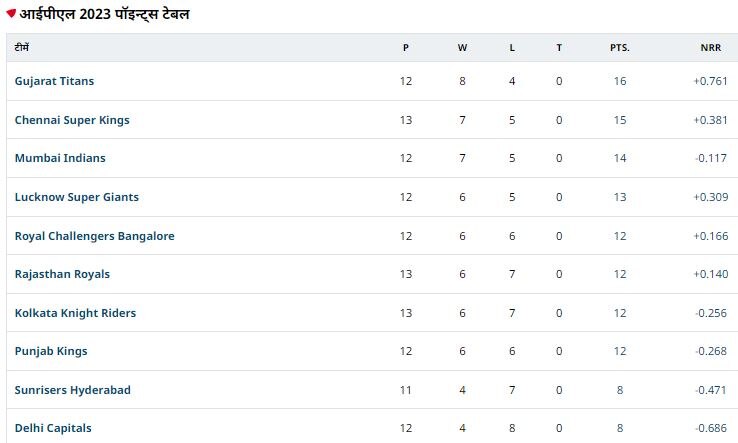
Task: Open the Gujarat Titans team link
Action: 54,81
